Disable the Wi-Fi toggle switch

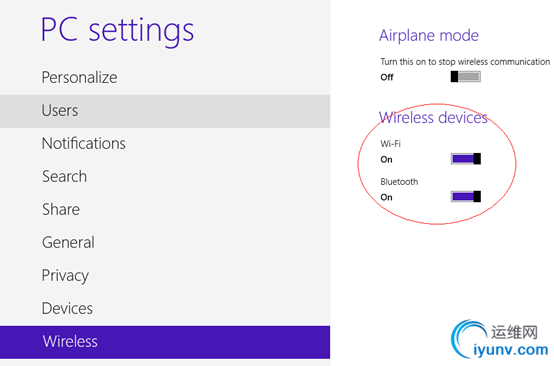coord(465,159)
